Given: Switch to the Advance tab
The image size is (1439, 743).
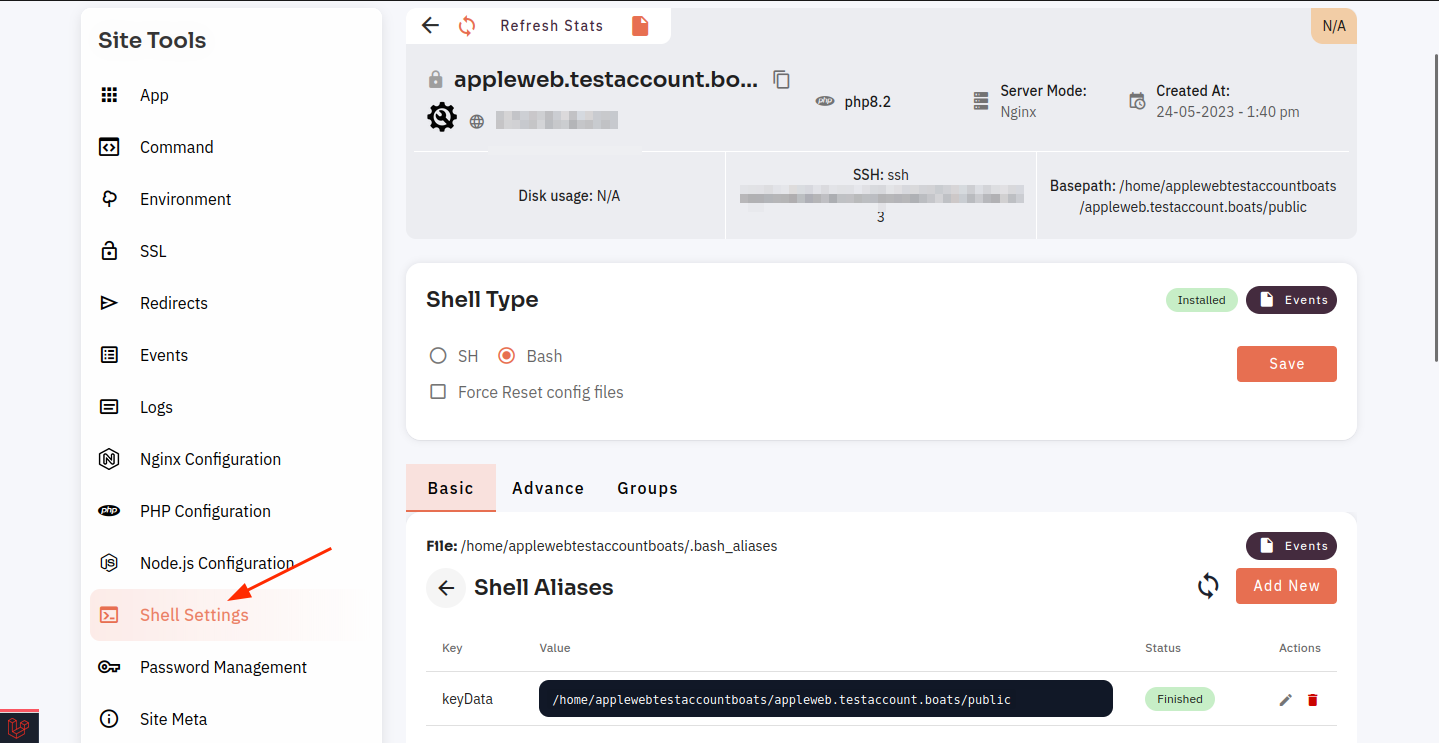Looking at the screenshot, I should 548,488.
